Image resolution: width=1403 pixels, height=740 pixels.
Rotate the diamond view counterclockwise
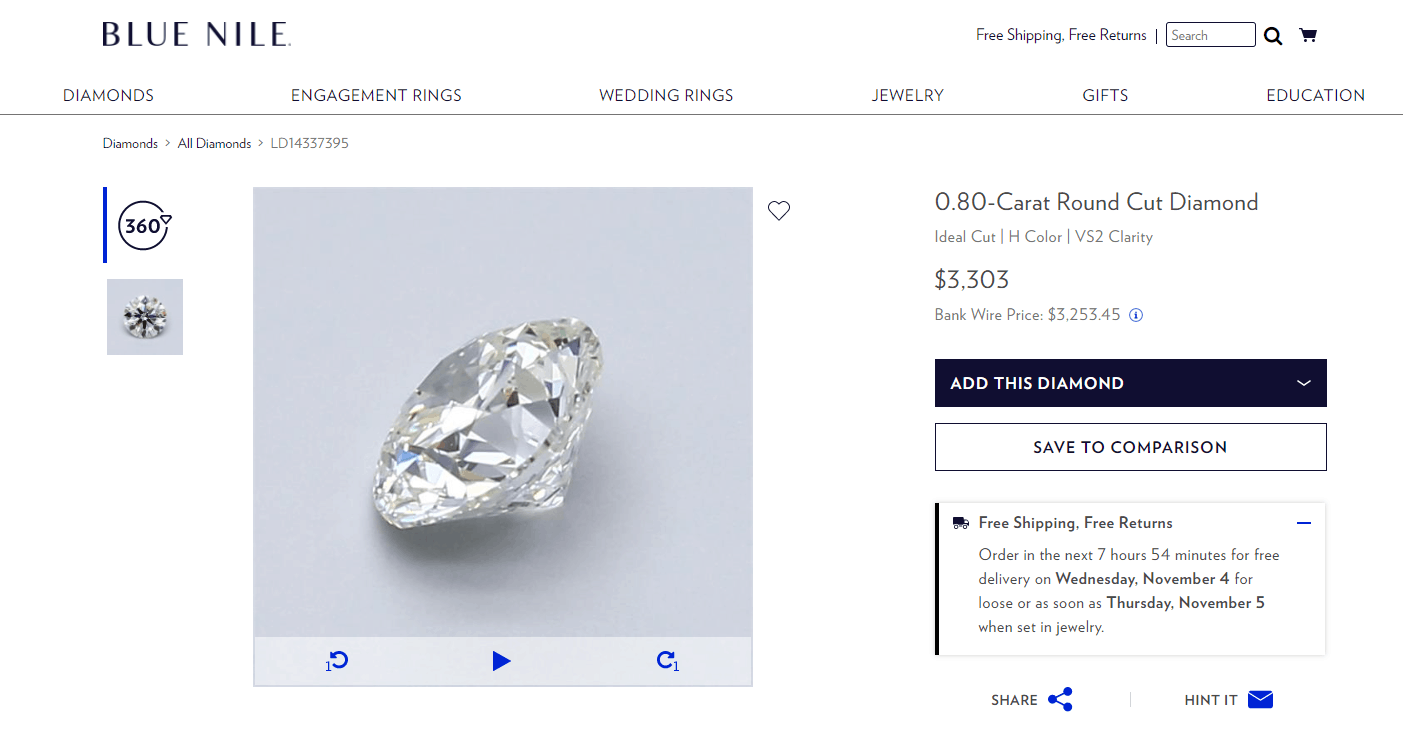(x=336, y=661)
